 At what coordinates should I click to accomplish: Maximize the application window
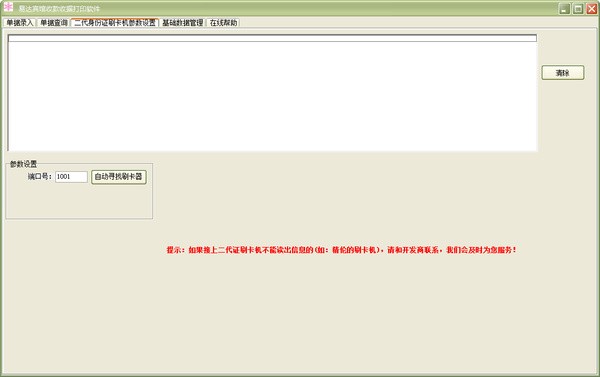click(578, 8)
